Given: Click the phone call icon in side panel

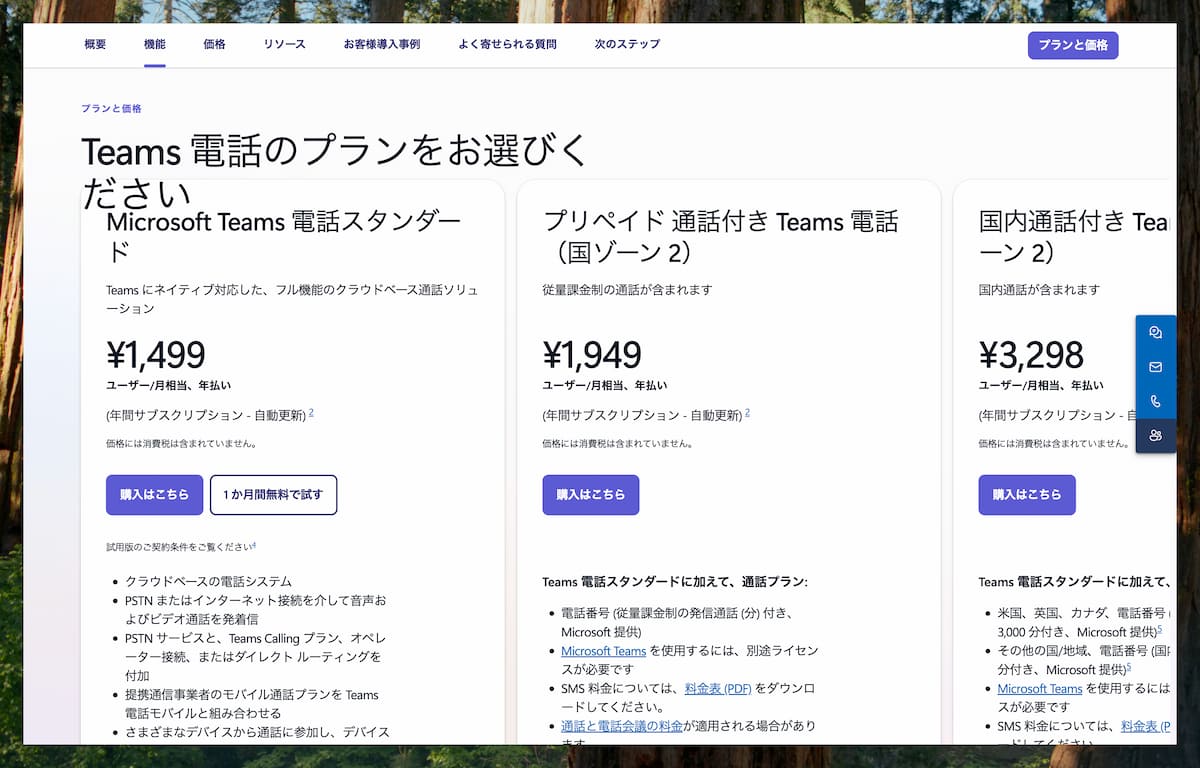Looking at the screenshot, I should tap(1155, 401).
